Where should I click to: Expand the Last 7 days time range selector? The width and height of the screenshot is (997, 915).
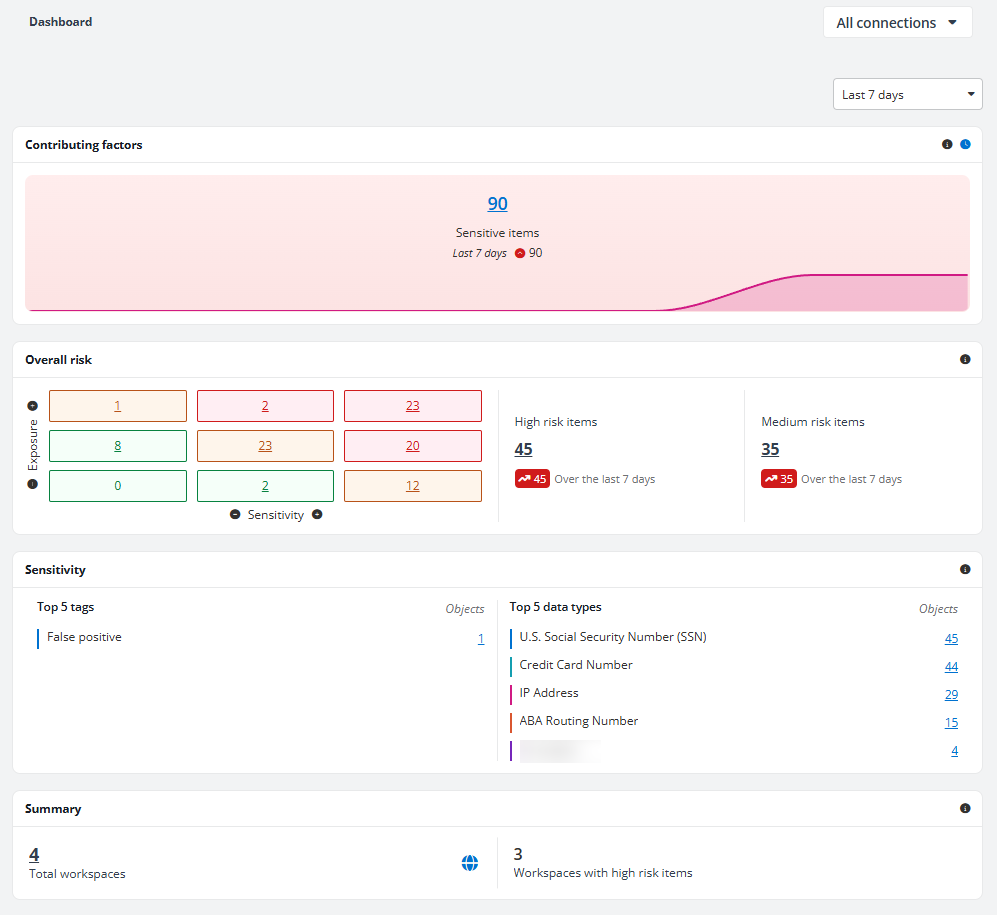tap(907, 94)
